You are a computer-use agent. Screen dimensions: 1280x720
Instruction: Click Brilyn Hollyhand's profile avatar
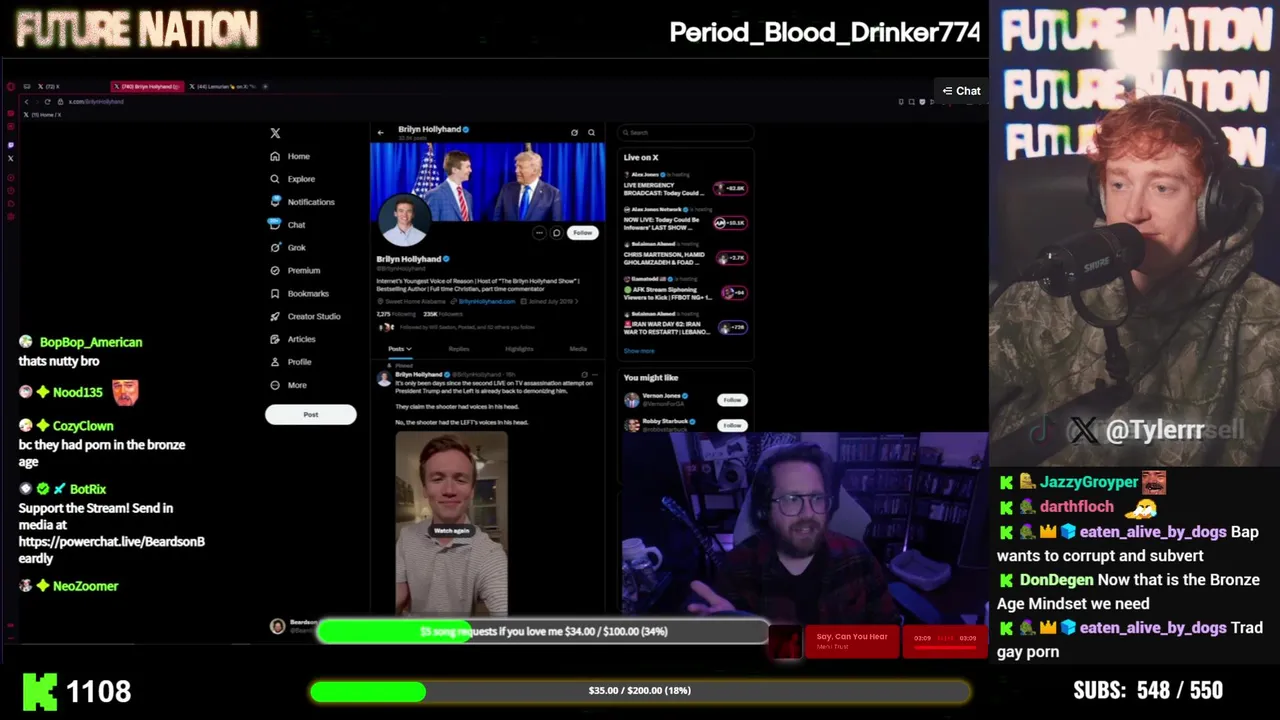(404, 220)
